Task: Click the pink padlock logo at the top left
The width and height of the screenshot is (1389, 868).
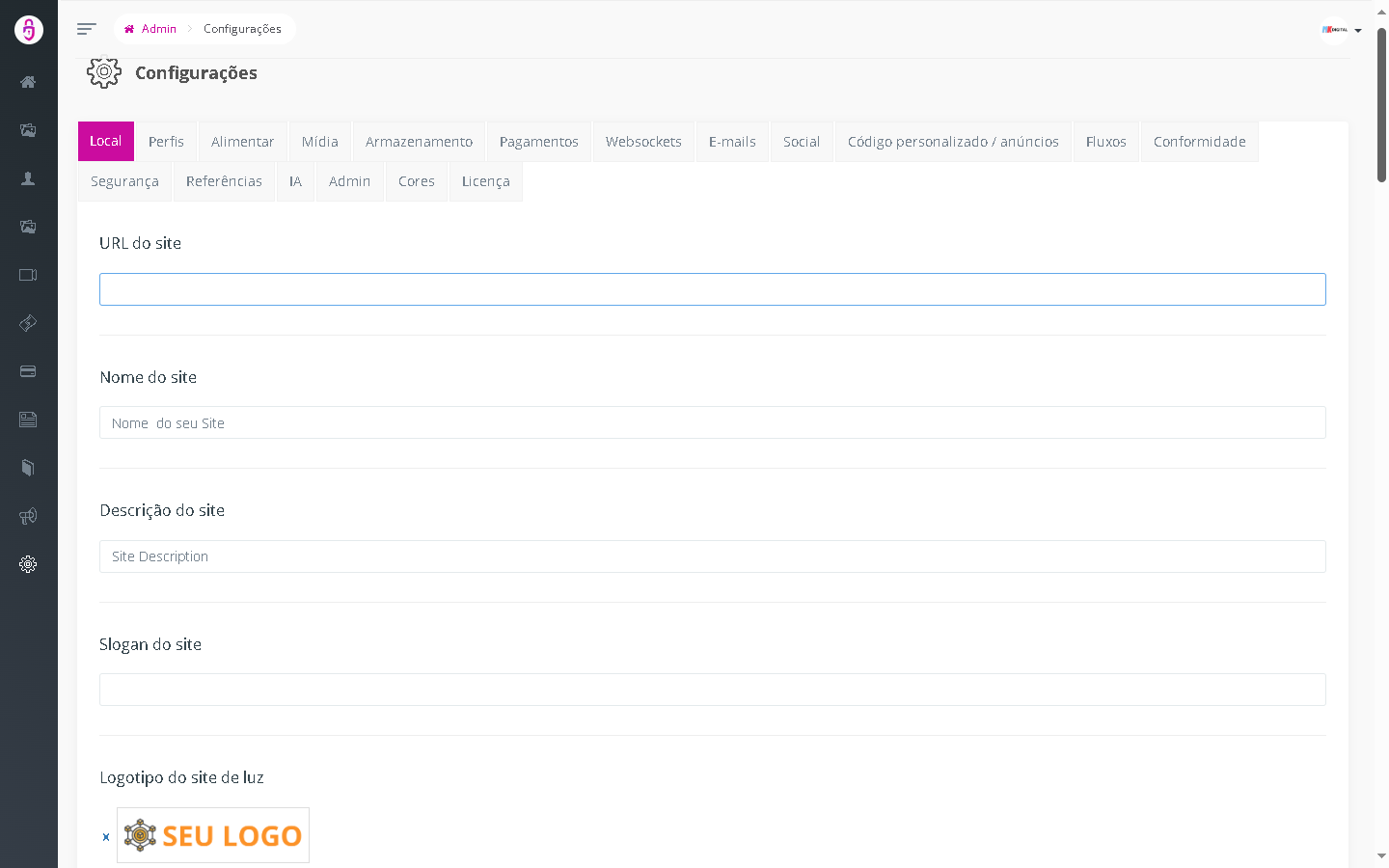Action: [x=29, y=30]
